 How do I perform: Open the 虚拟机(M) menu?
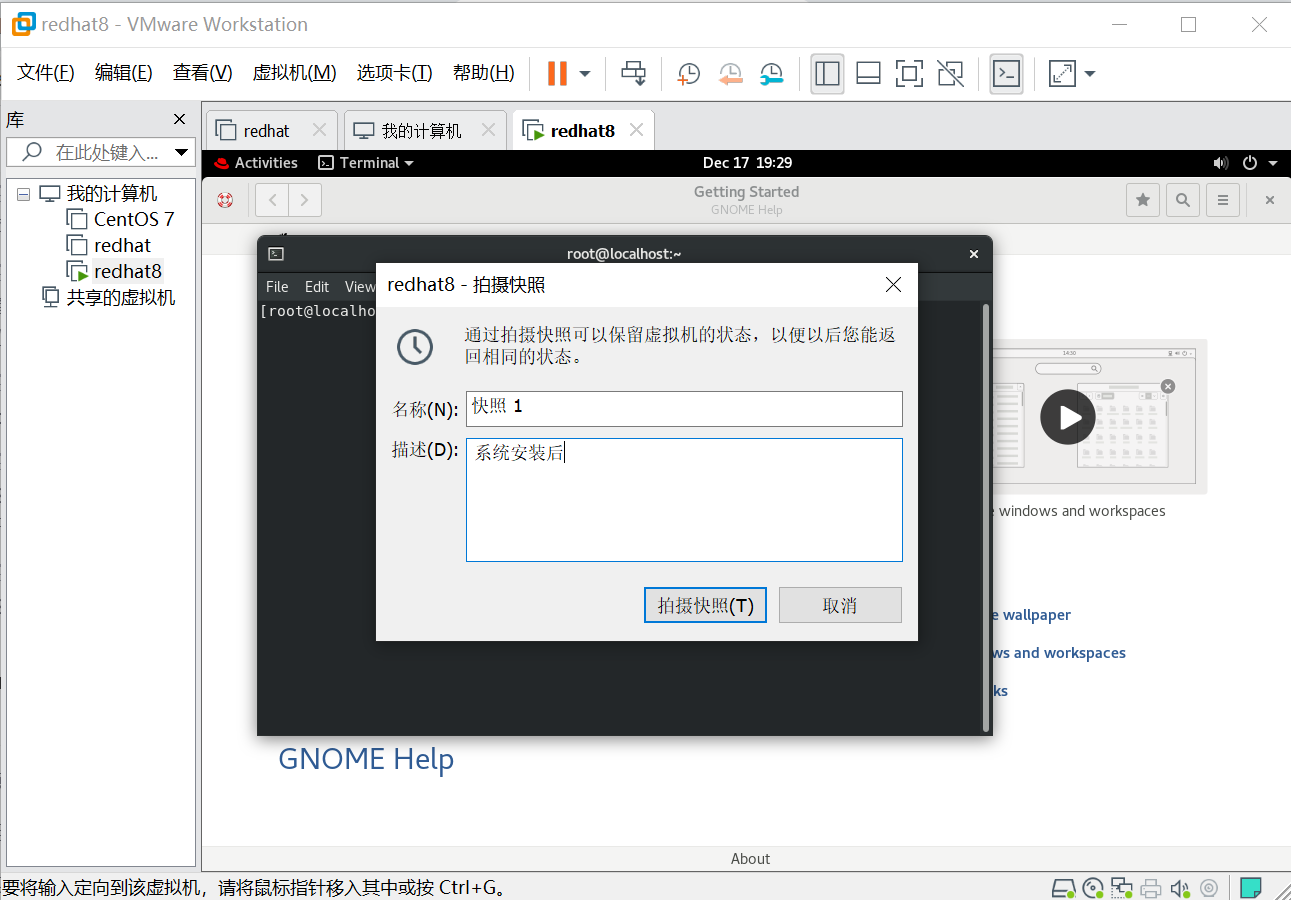(294, 73)
